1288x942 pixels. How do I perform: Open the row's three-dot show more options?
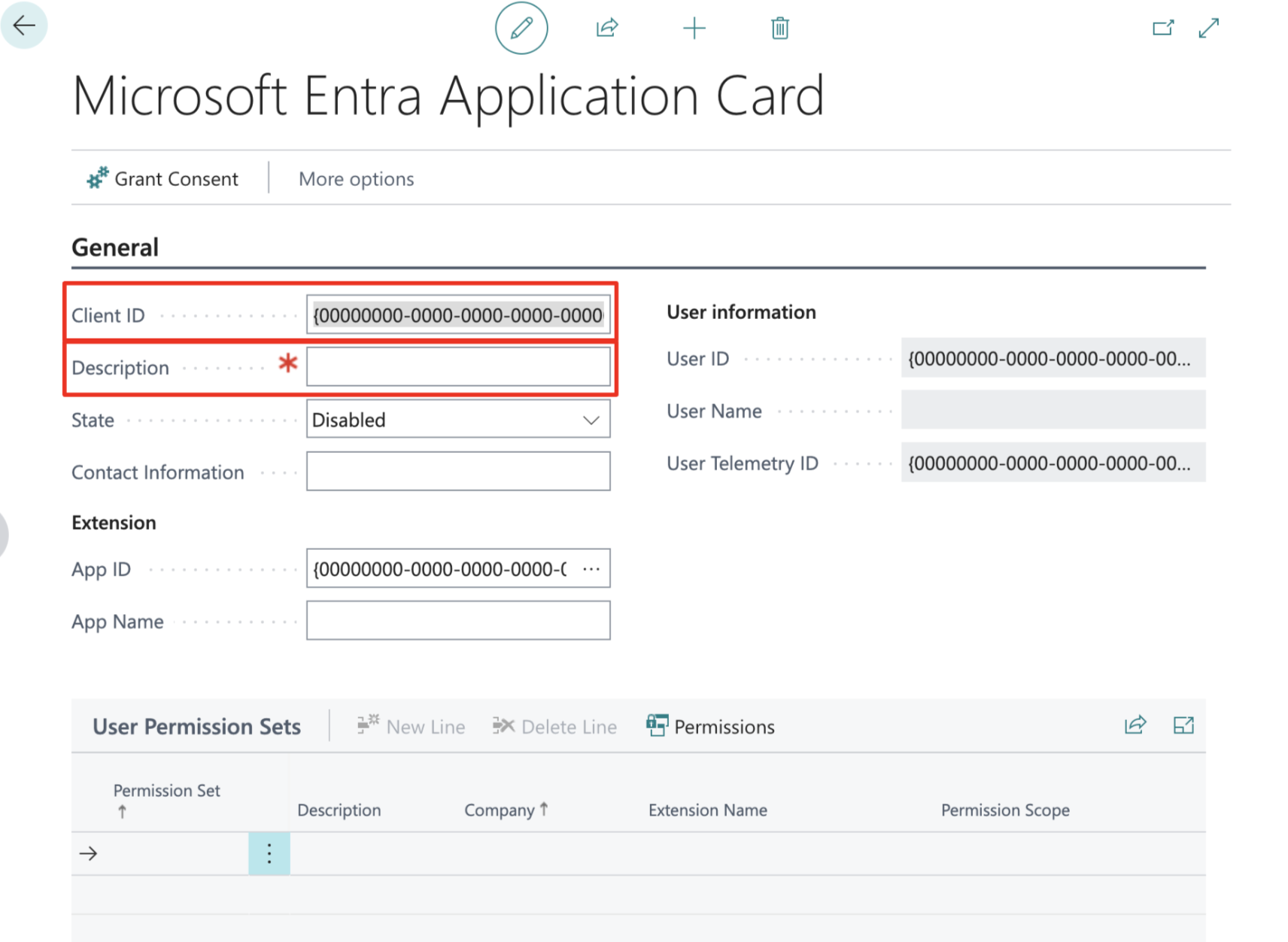[x=269, y=853]
